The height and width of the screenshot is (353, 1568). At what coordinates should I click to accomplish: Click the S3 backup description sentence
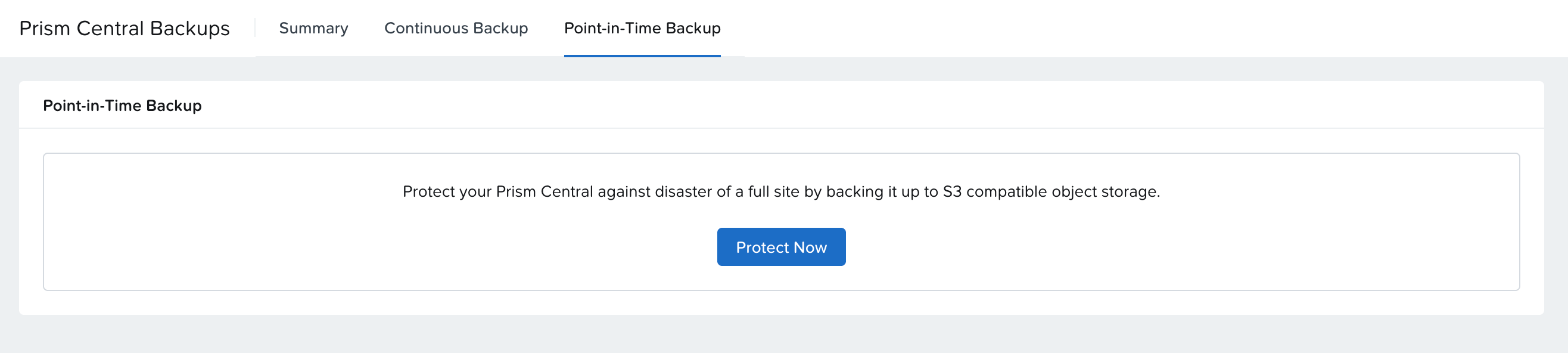coord(781,191)
